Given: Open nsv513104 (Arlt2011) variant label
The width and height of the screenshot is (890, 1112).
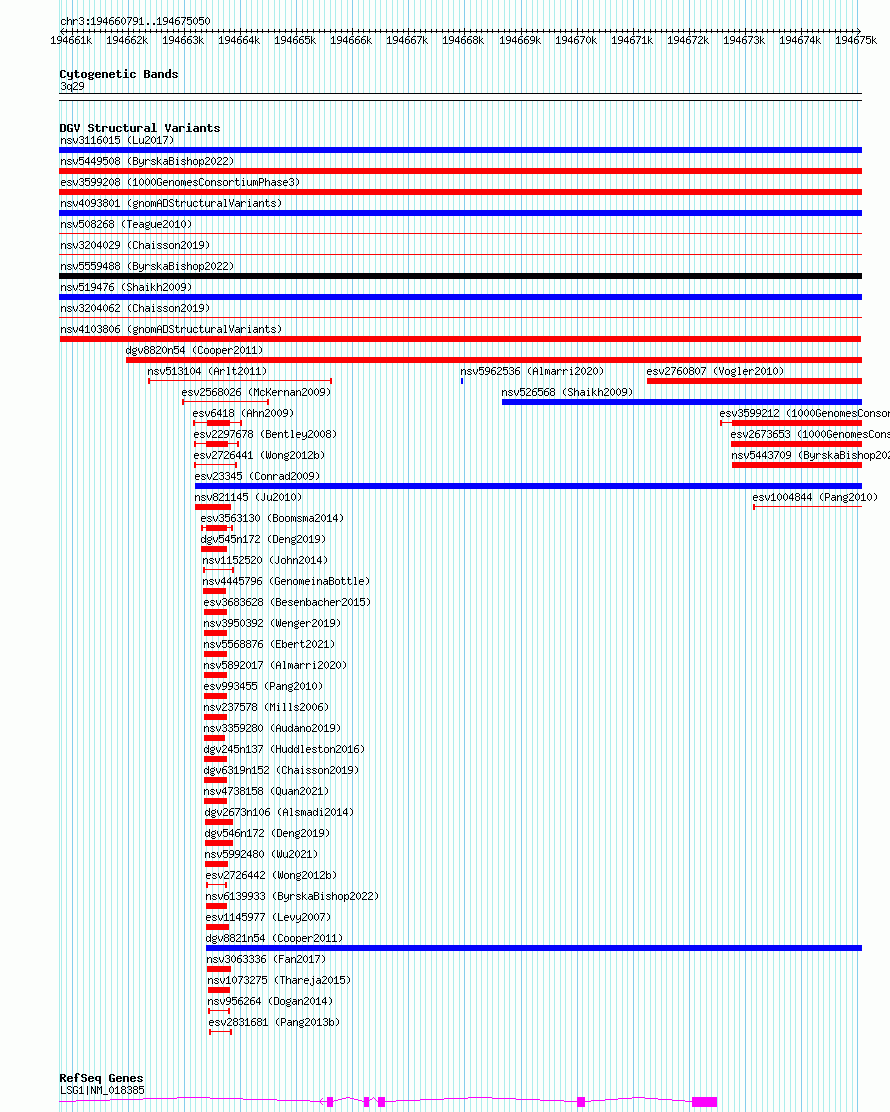Looking at the screenshot, I should [x=207, y=372].
